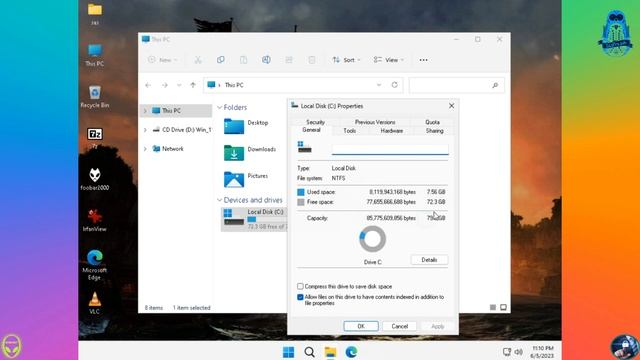Switch to large icons view in status bar
This screenshot has width=640, height=360.
coord(503,307)
